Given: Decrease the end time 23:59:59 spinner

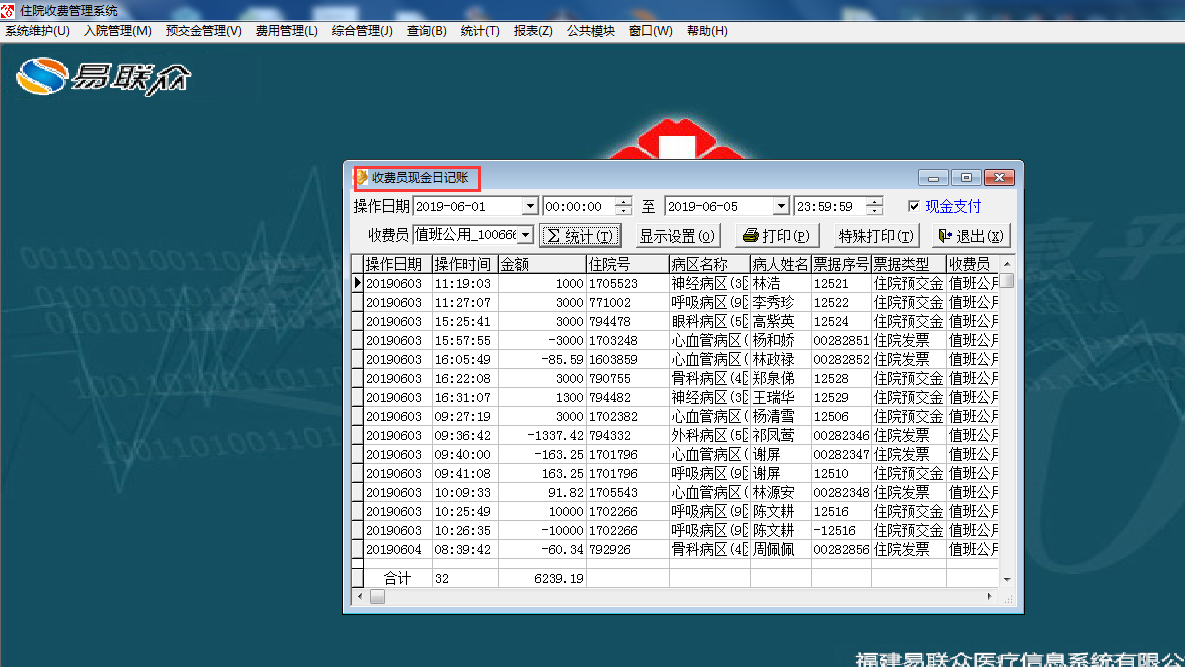Looking at the screenshot, I should click(x=874, y=211).
